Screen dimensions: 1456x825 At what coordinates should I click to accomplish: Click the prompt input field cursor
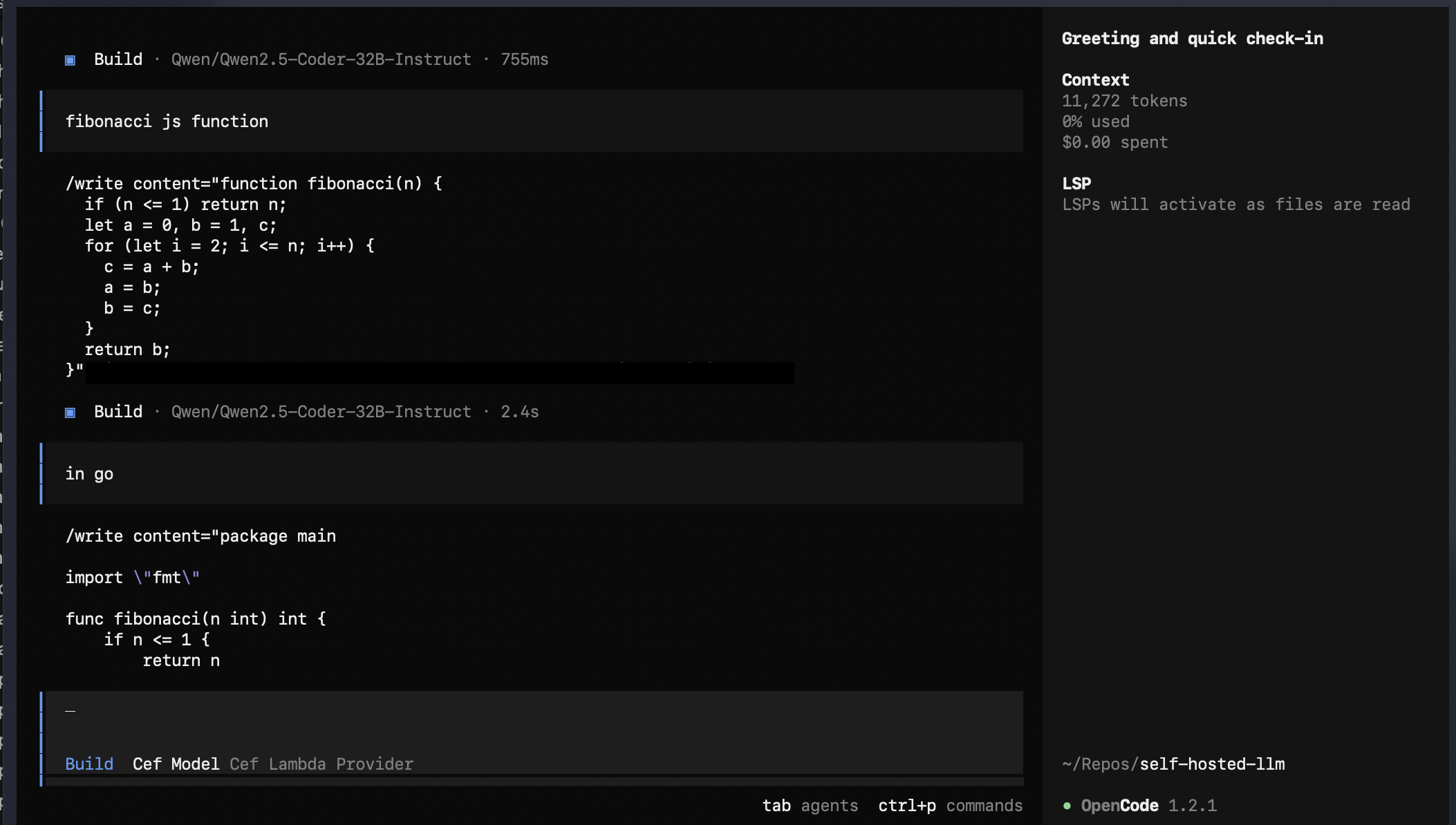coord(71,711)
